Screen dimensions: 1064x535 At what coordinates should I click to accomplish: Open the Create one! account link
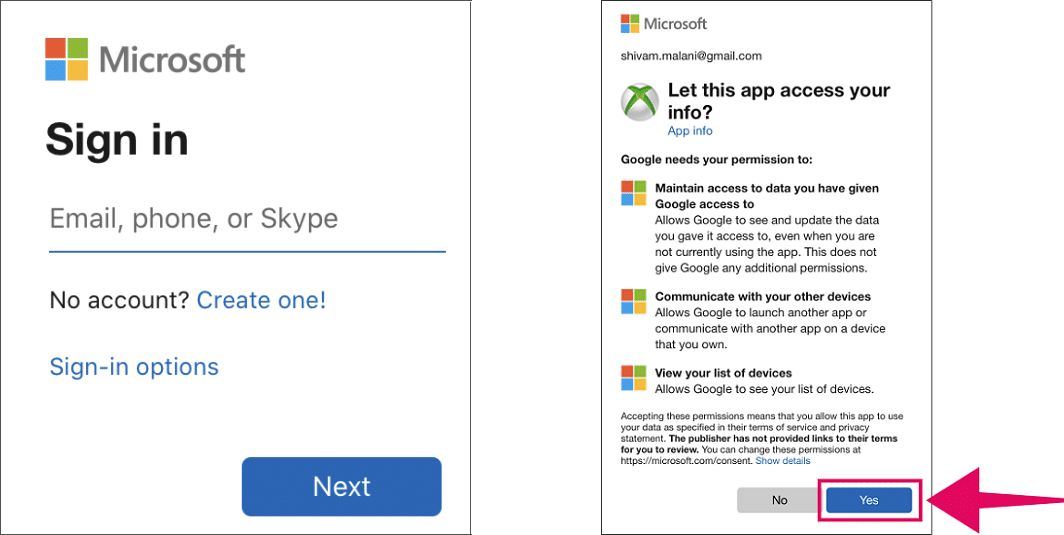(x=261, y=300)
